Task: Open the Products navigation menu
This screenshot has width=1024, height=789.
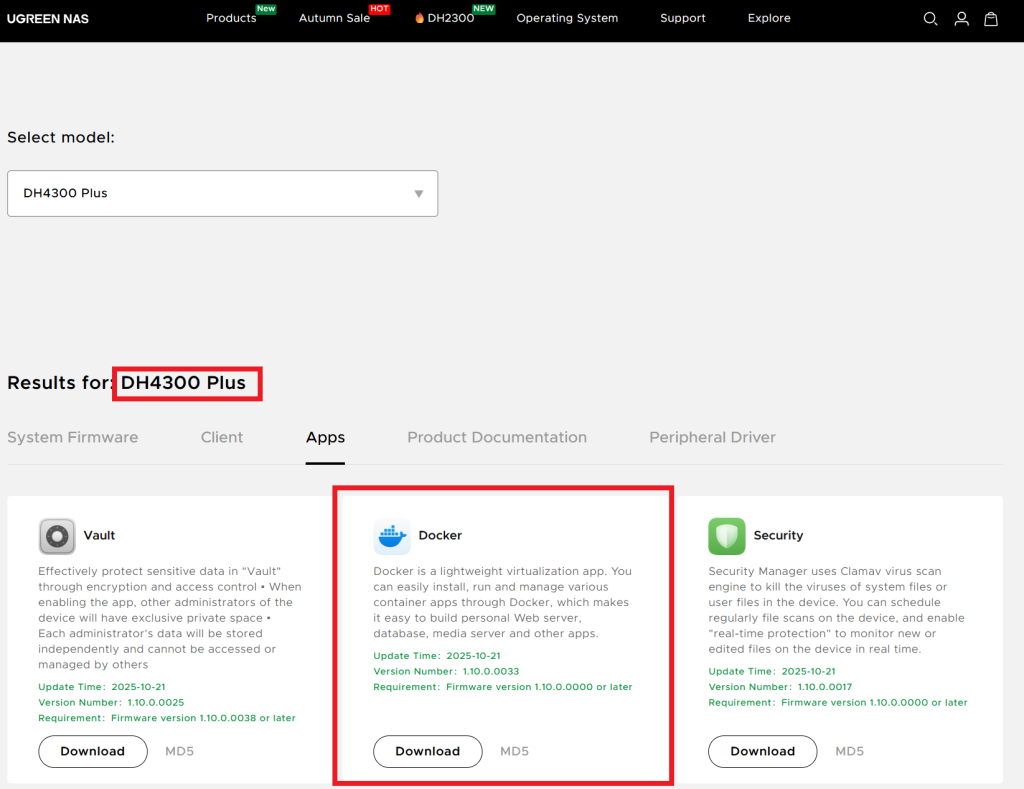Action: tap(231, 18)
